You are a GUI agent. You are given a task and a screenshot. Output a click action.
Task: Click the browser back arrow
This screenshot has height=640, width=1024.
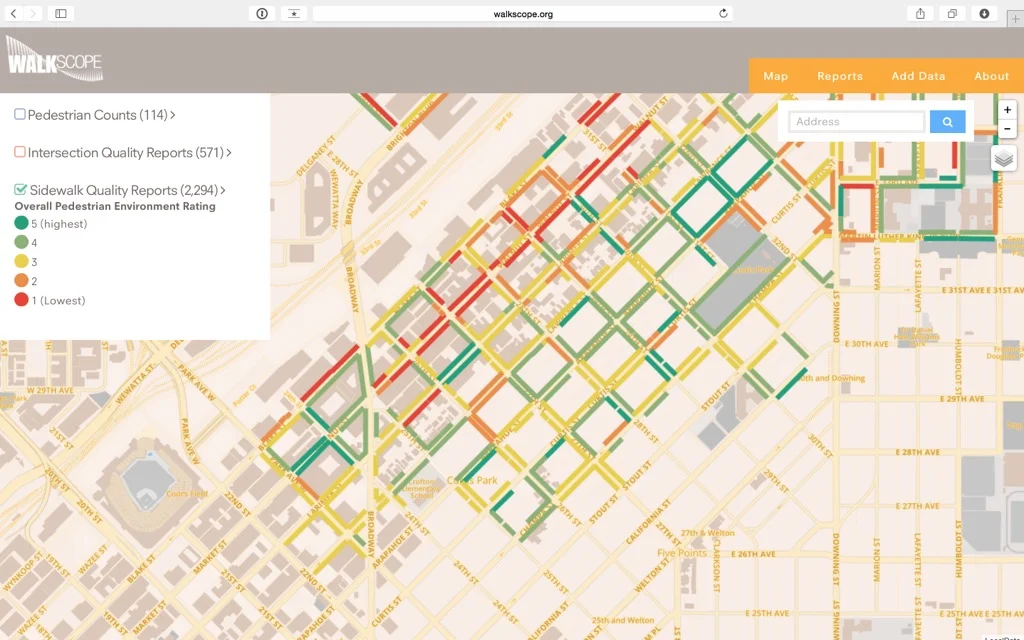(x=14, y=13)
